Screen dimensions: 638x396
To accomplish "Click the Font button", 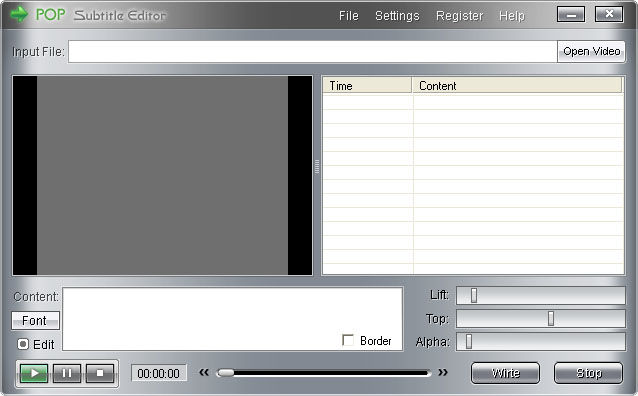I will click(35, 321).
